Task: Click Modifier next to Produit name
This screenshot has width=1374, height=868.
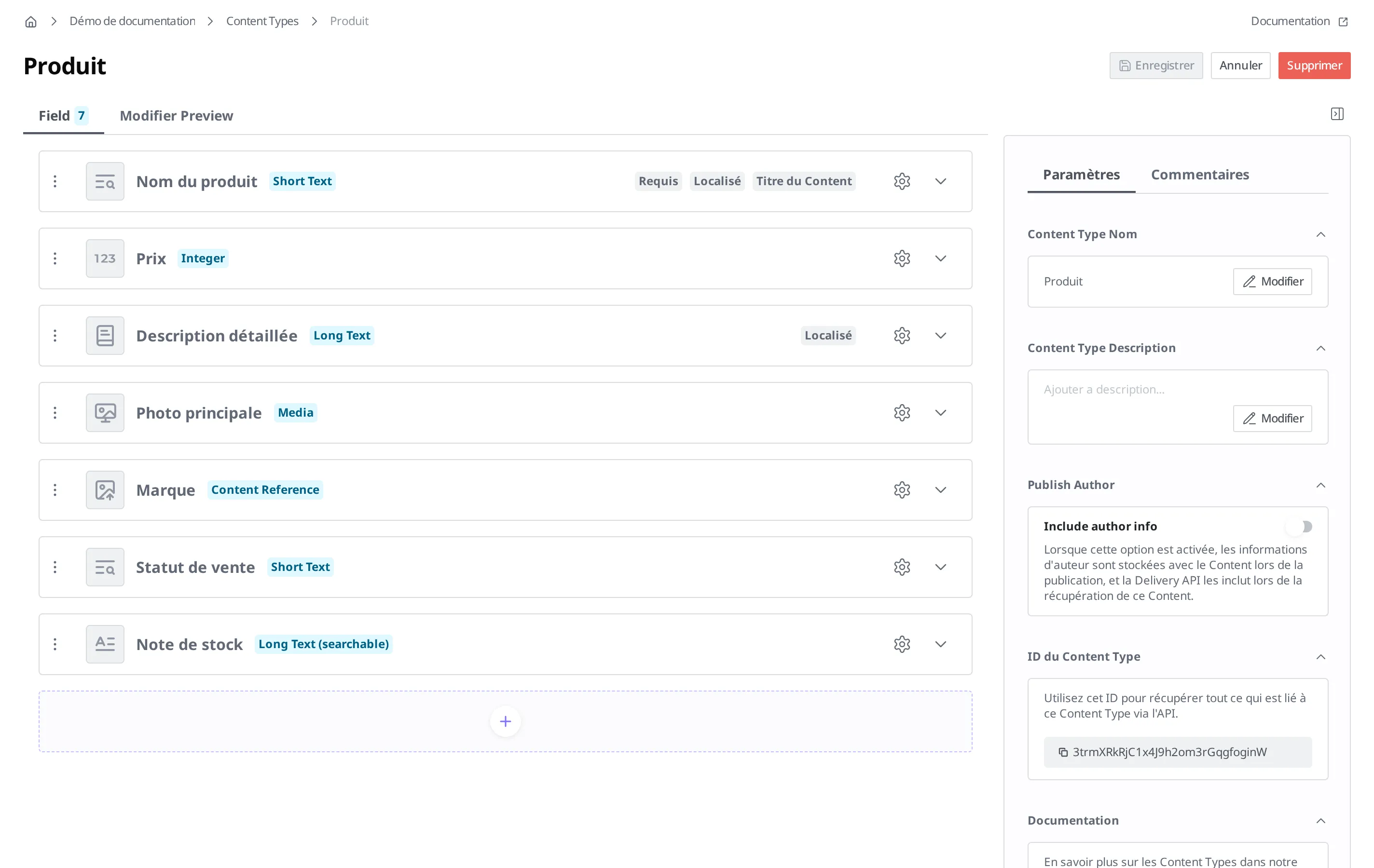Action: [1272, 282]
